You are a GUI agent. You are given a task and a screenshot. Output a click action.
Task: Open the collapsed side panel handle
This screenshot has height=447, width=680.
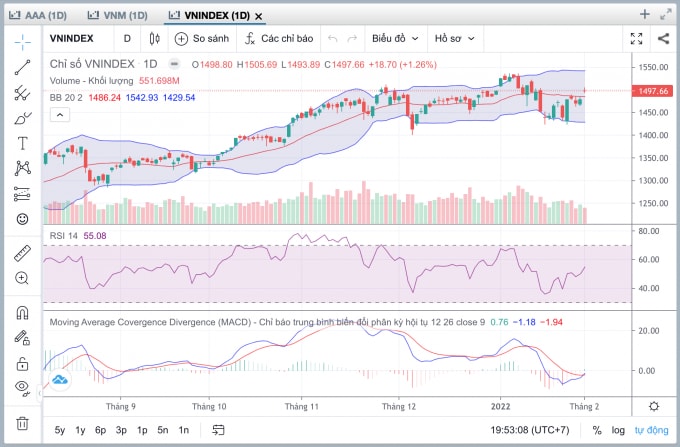[x=40, y=393]
